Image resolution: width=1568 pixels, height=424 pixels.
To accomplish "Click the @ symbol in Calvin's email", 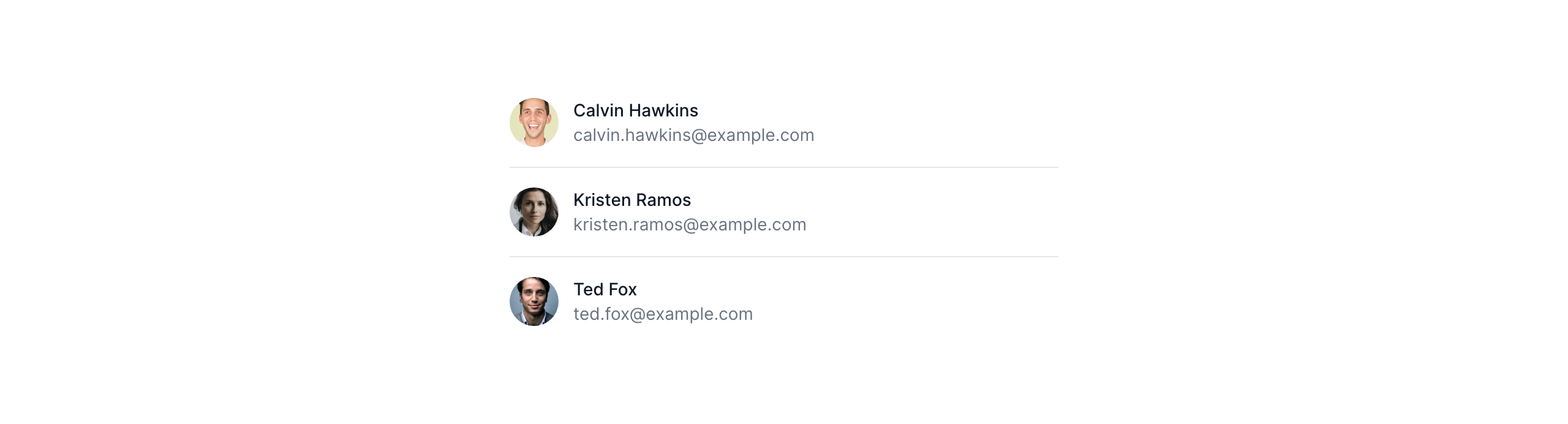I will pos(699,135).
